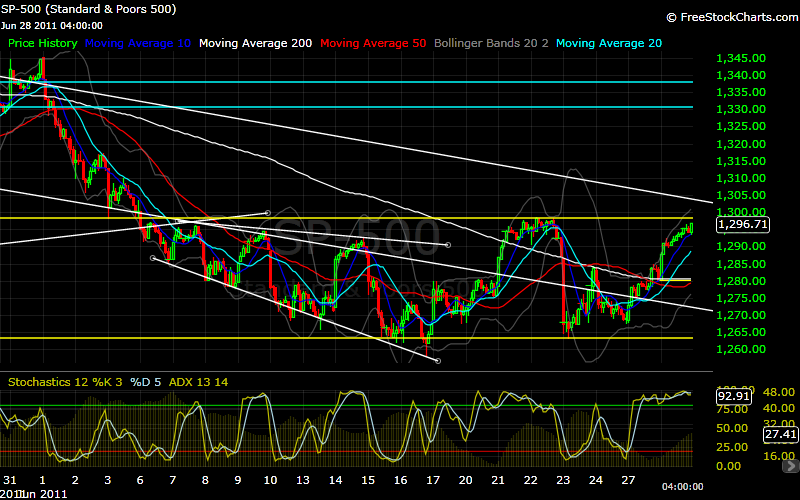Click the 40.00 ADX scale label
800x500 pixels.
[779, 408]
